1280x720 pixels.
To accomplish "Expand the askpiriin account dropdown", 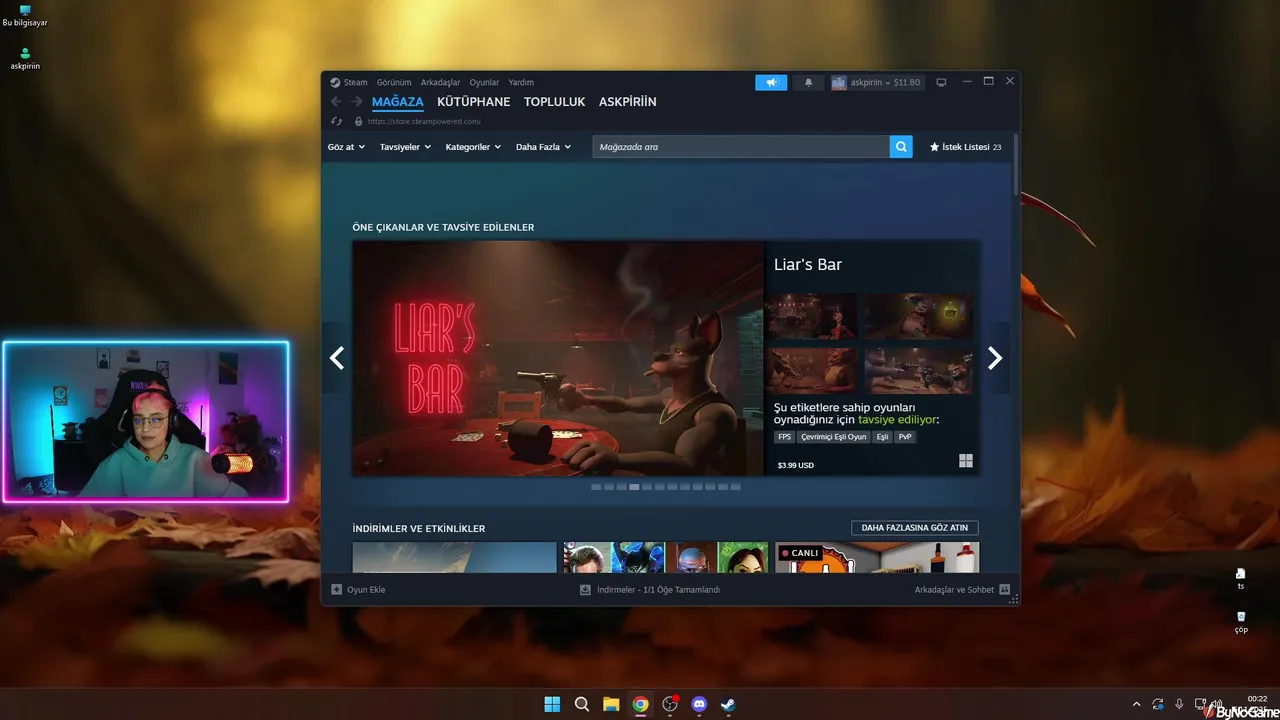I will click(876, 82).
